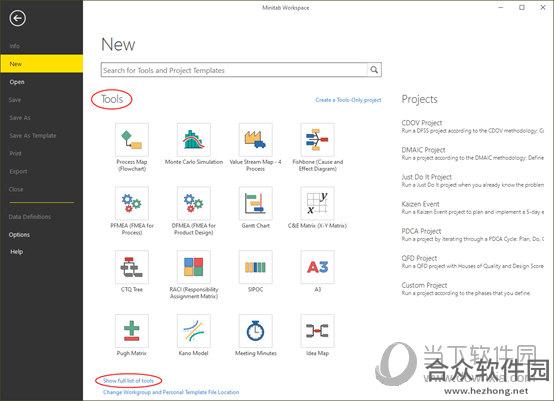Select the CDOV Project template
This screenshot has width=554, height=401.
tap(472, 126)
